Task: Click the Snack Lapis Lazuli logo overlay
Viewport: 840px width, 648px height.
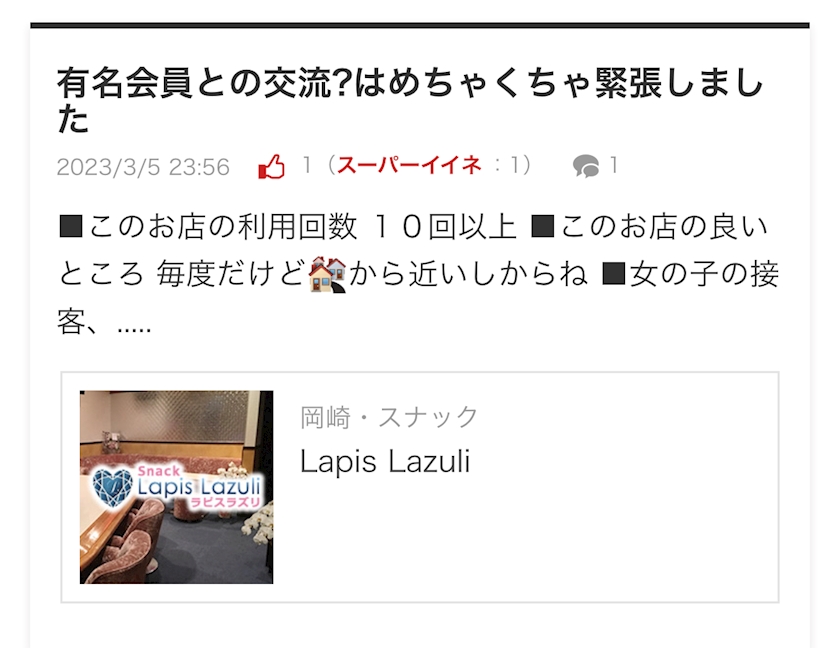Action: (176, 486)
